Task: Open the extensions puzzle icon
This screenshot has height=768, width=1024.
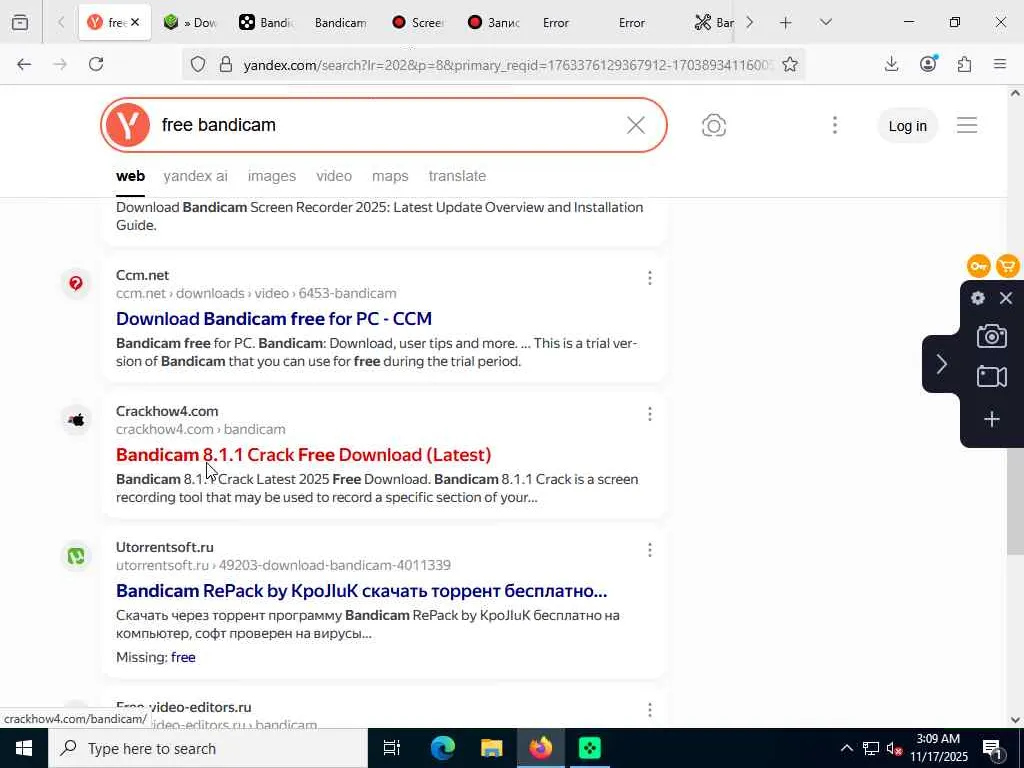Action: click(965, 64)
